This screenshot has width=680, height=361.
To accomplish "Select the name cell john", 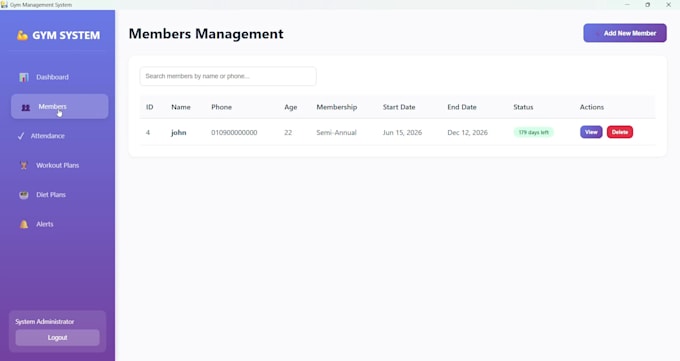I will click(x=179, y=132).
